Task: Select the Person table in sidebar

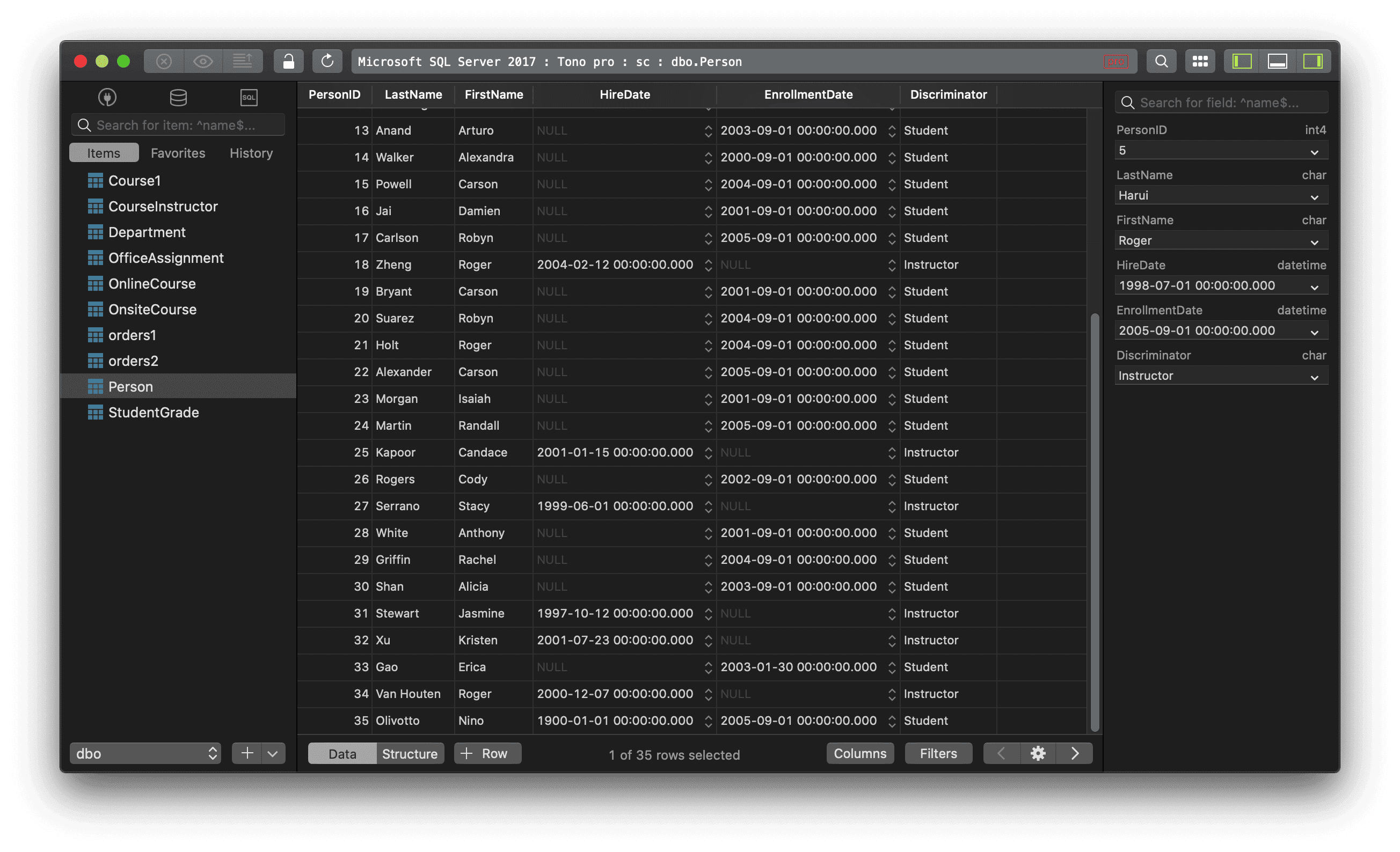Action: (178, 386)
